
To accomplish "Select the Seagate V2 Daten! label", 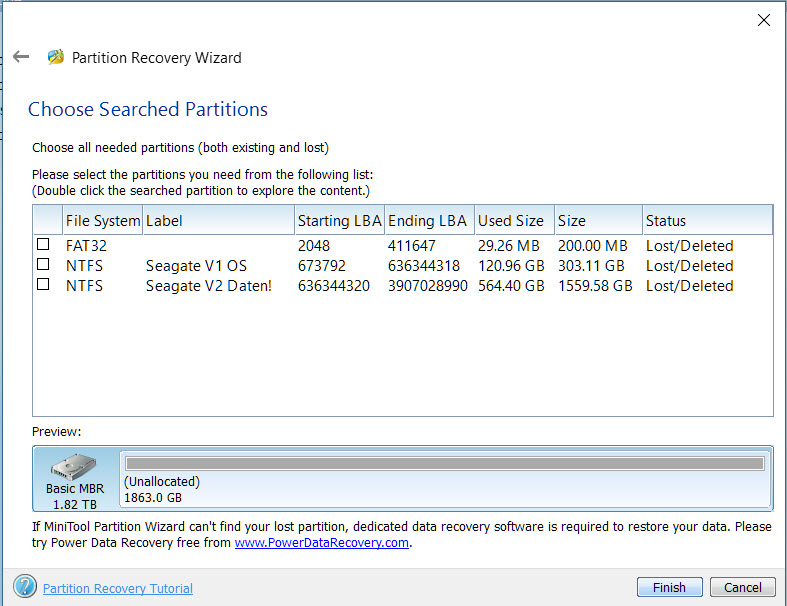I will pyautogui.click(x=209, y=286).
